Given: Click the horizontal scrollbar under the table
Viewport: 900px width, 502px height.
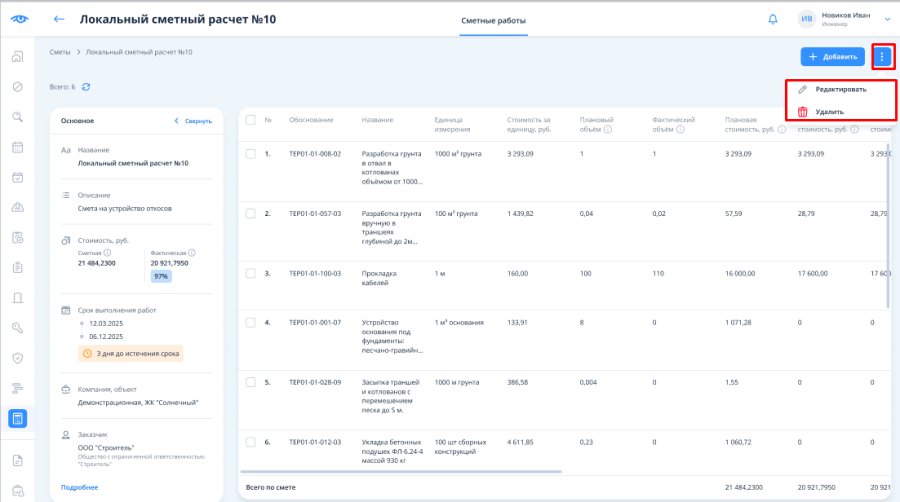Looking at the screenshot, I should coord(401,472).
